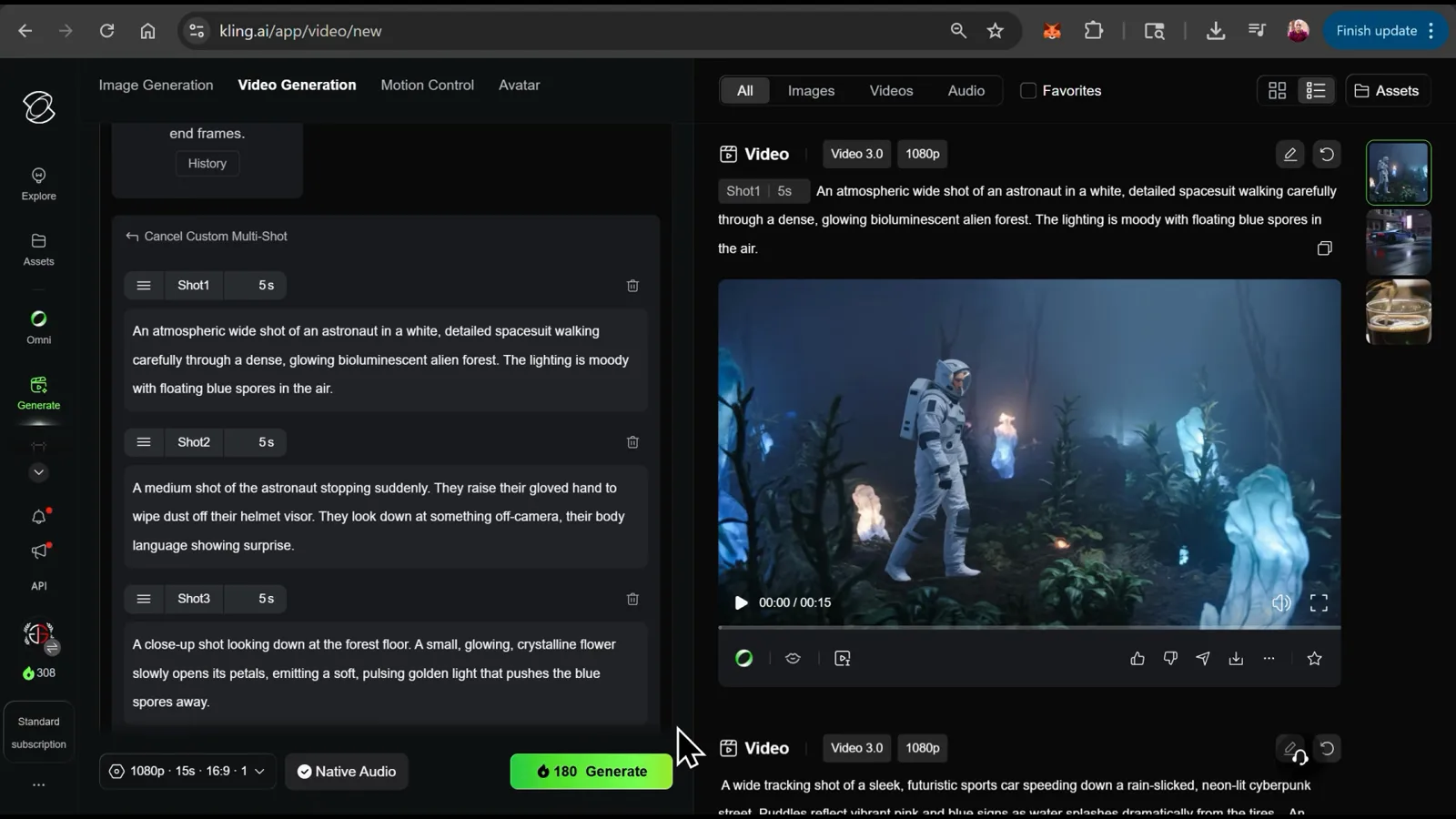Click the Shot3 reorder handle icon
Viewport: 1456px width, 819px height.
[x=144, y=599]
